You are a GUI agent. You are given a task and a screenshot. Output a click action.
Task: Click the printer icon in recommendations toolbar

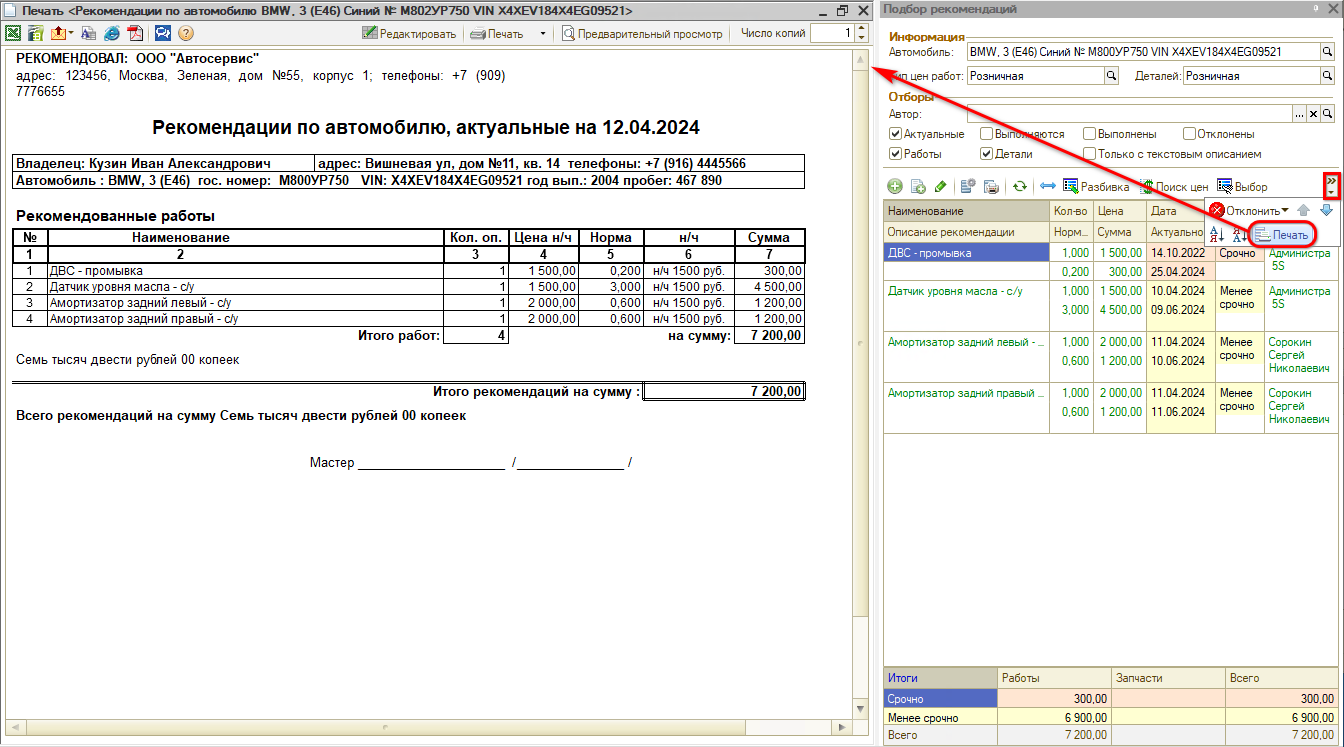tap(991, 187)
